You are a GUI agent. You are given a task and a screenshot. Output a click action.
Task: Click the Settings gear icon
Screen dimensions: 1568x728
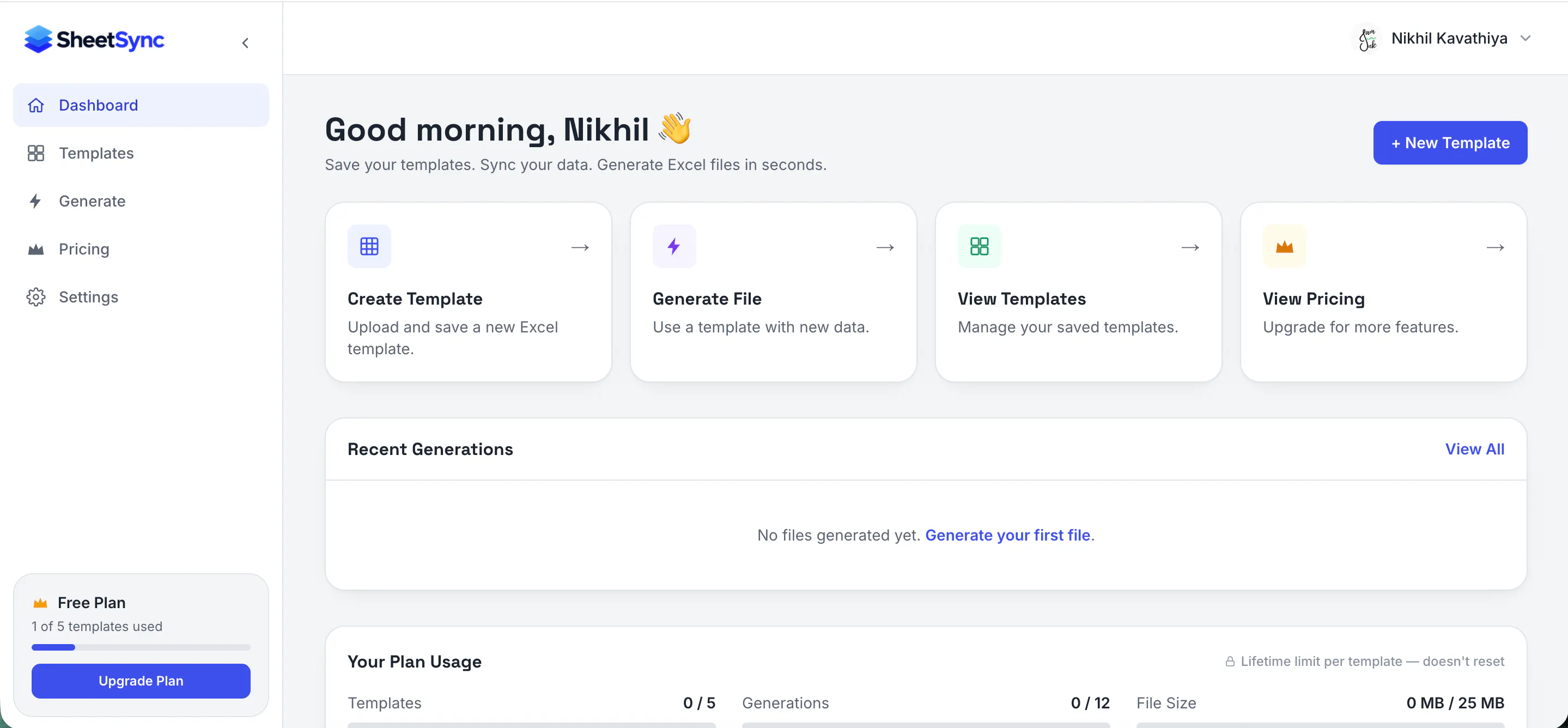pos(36,297)
